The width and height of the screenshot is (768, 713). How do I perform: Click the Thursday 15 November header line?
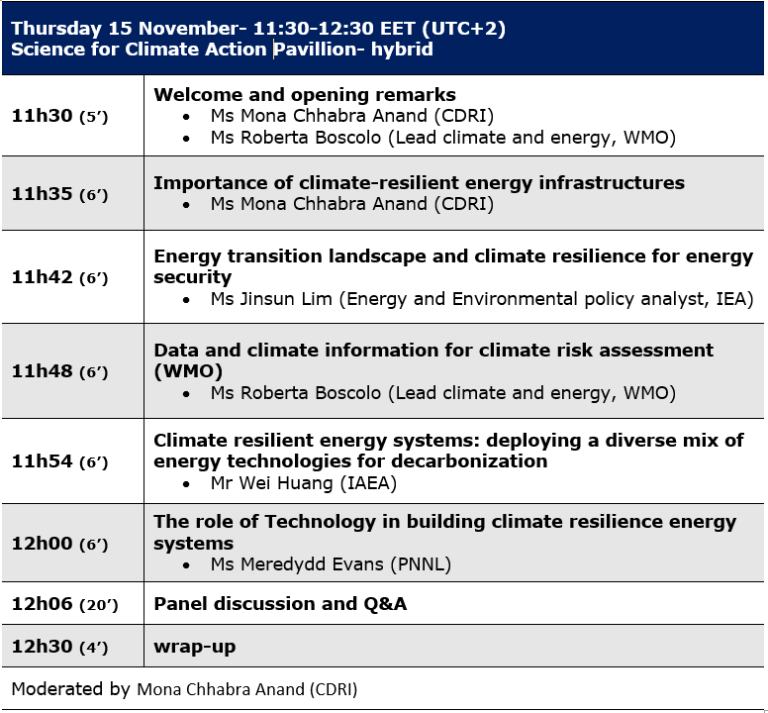pos(258,28)
